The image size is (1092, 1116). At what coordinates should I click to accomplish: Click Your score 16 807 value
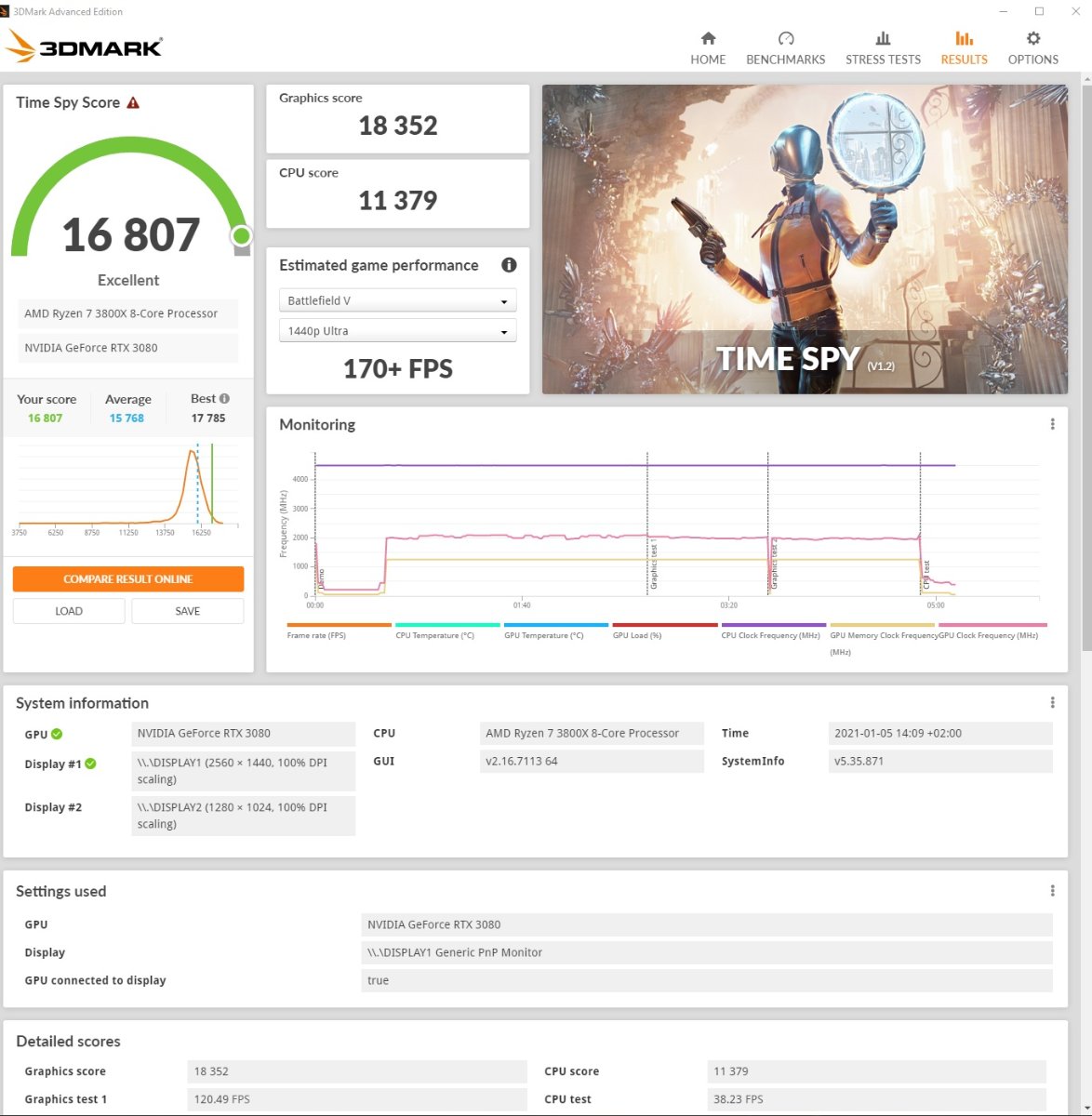(46, 418)
